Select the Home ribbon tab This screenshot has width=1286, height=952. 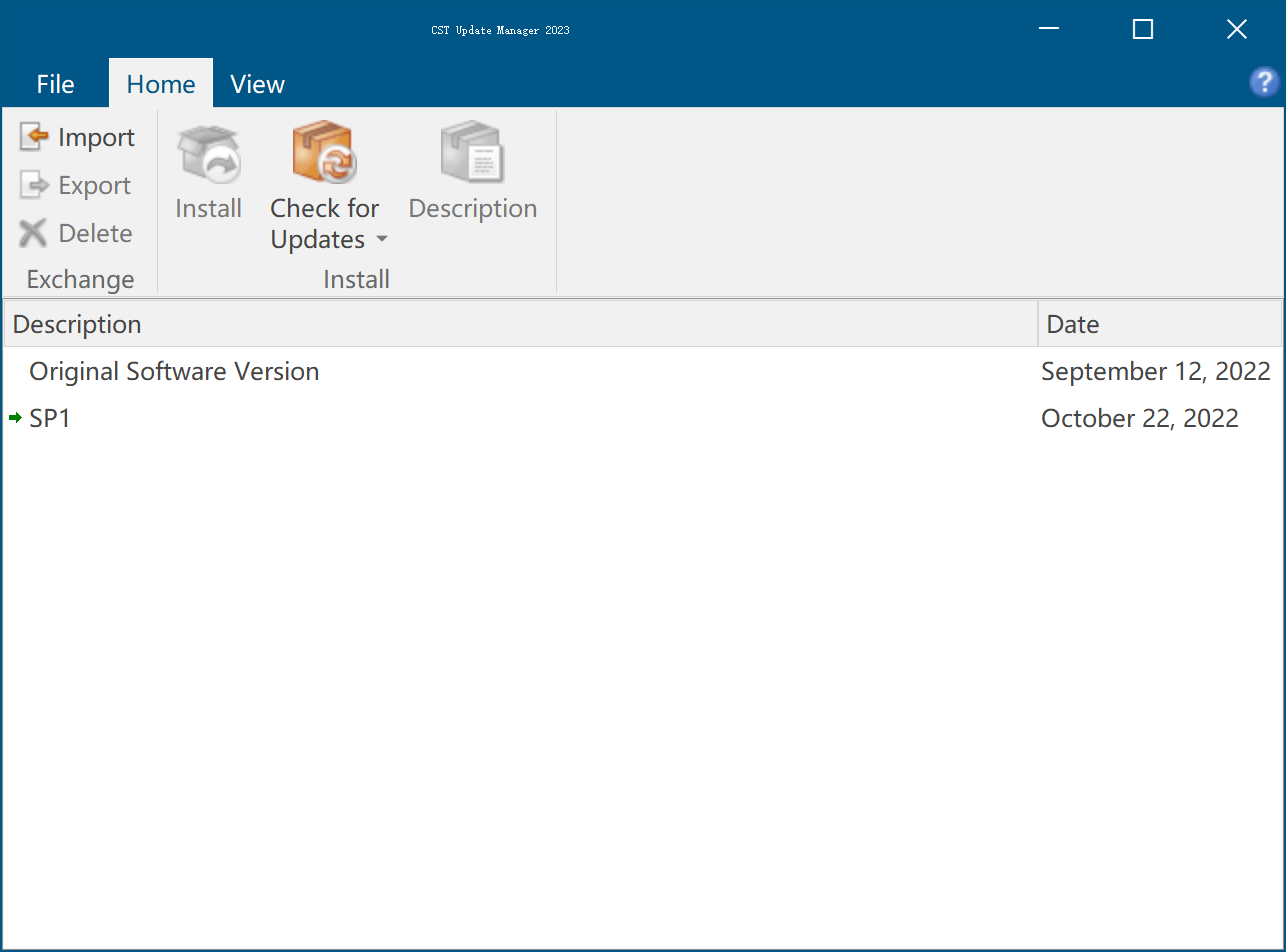click(161, 84)
